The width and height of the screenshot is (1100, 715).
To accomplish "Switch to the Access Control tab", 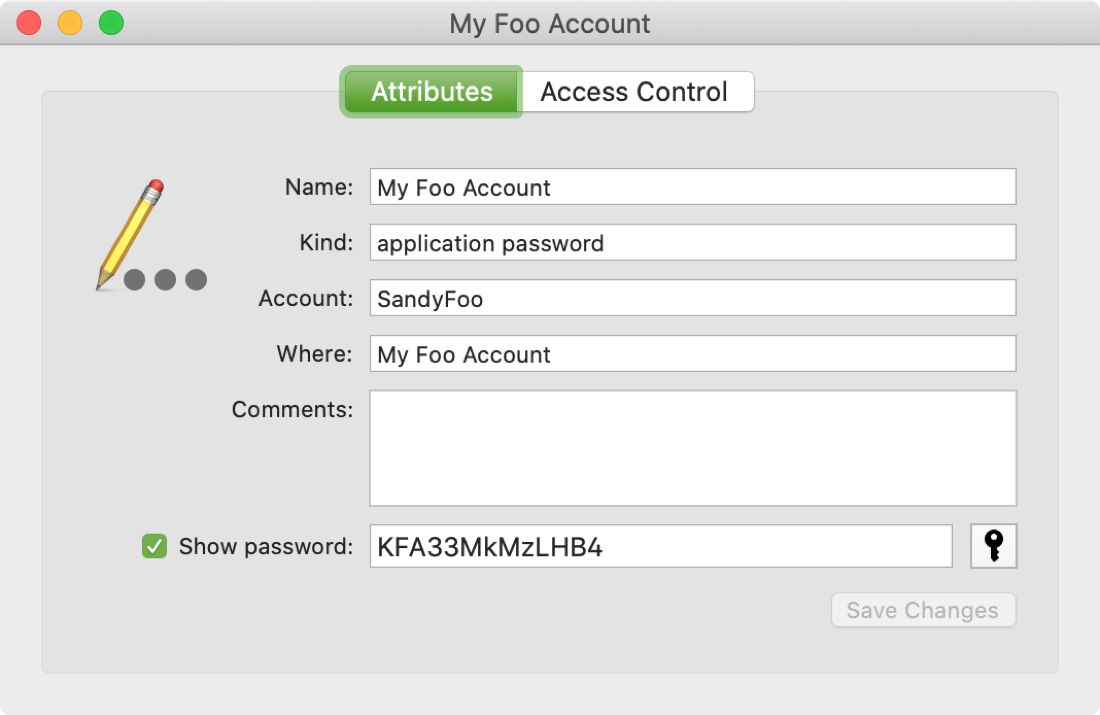I will [634, 92].
